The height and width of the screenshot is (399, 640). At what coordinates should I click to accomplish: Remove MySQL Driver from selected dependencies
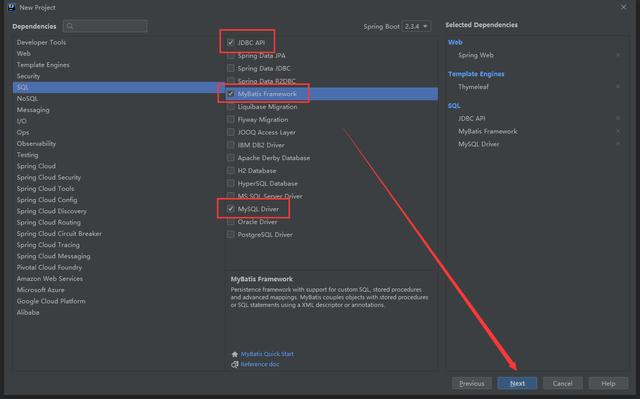(618, 144)
